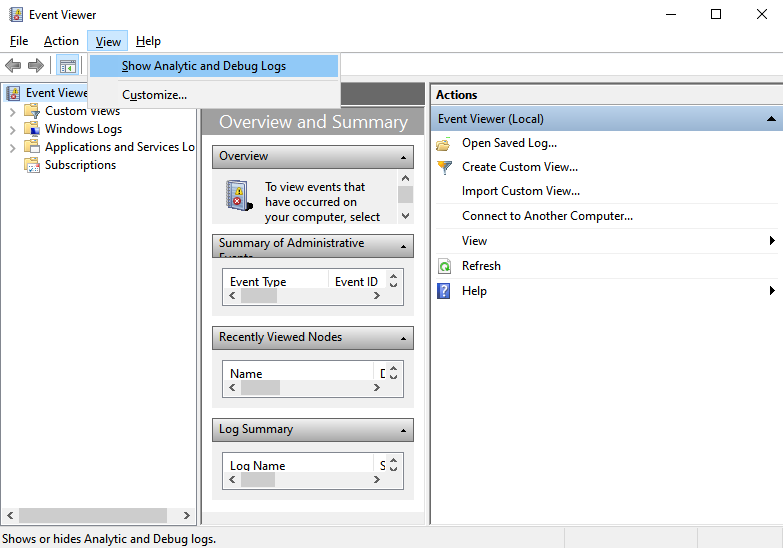Click Open Saved Log... action
Screen dimensions: 783x548
pyautogui.click(x=509, y=143)
